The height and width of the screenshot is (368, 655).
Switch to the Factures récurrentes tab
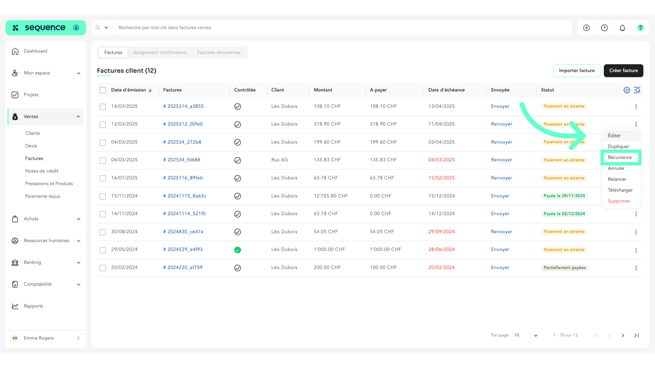pos(218,53)
